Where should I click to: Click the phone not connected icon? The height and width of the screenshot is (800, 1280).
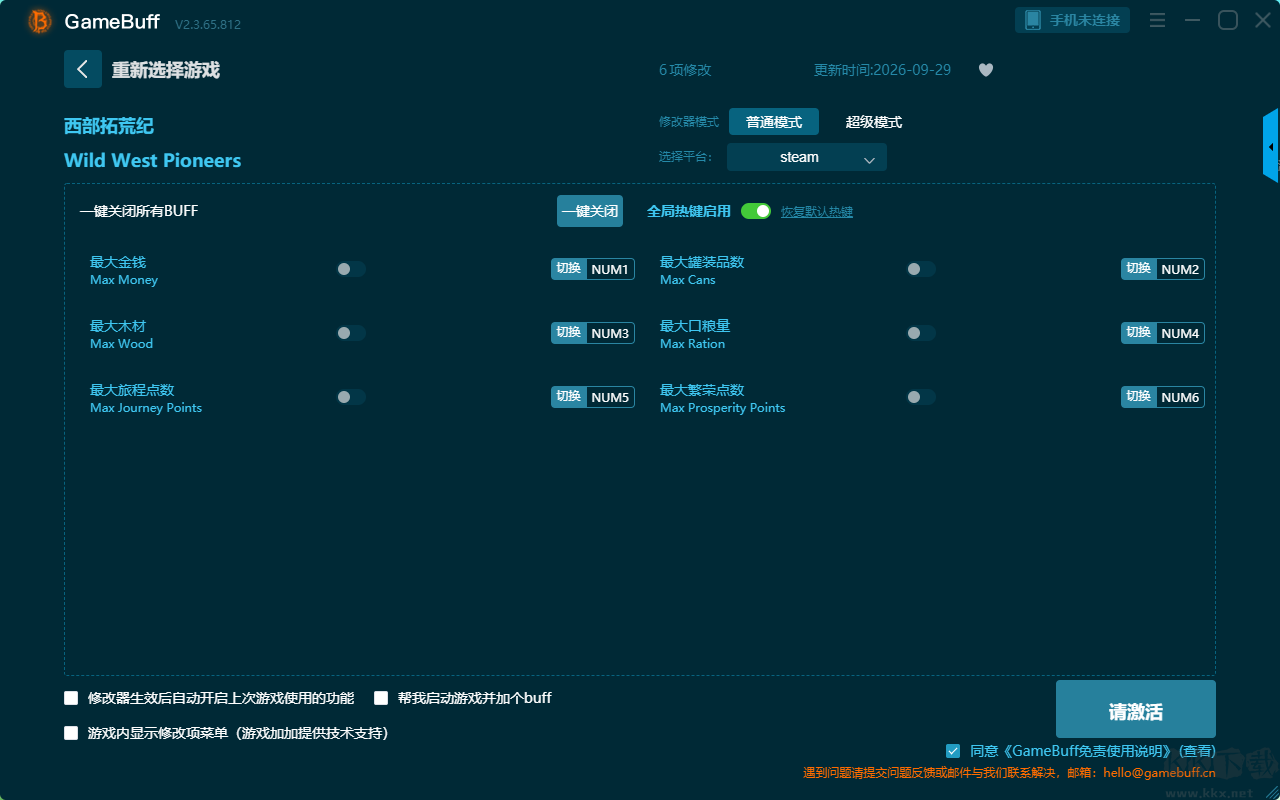[x=1033, y=20]
